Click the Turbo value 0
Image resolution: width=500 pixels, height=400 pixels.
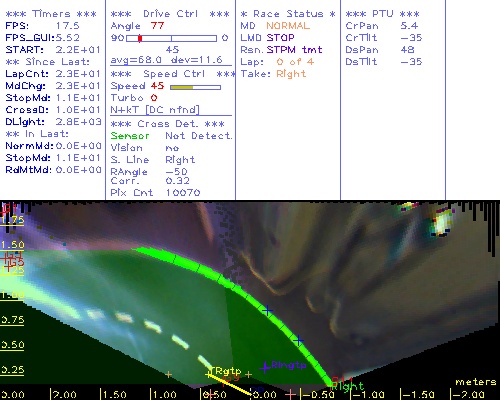pyautogui.click(x=154, y=98)
